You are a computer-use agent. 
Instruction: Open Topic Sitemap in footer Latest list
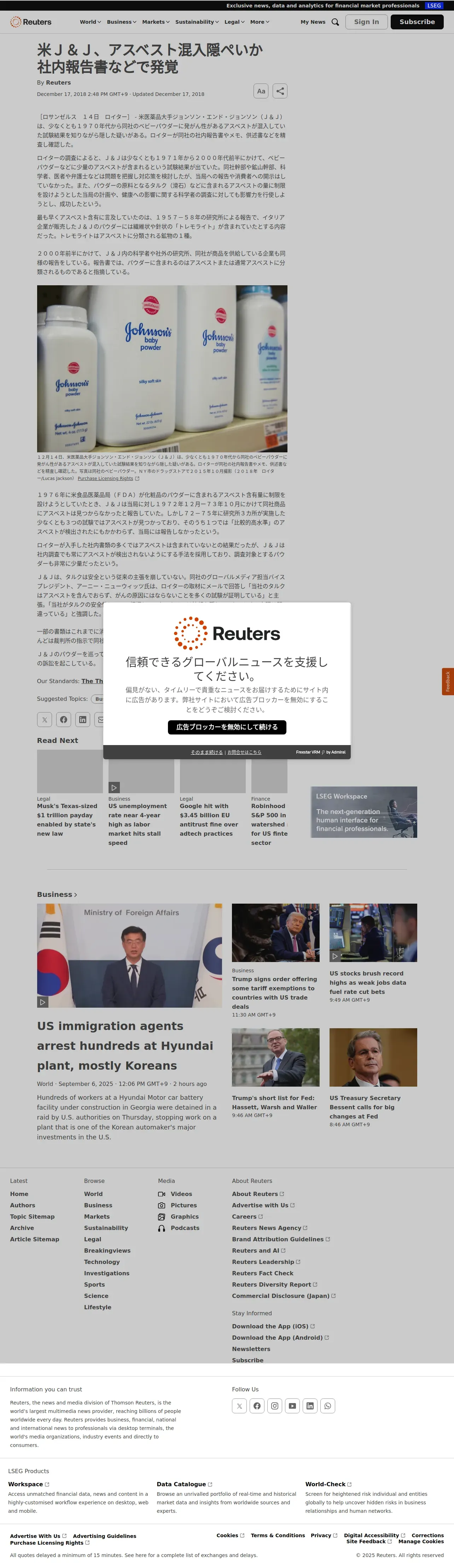32,1217
